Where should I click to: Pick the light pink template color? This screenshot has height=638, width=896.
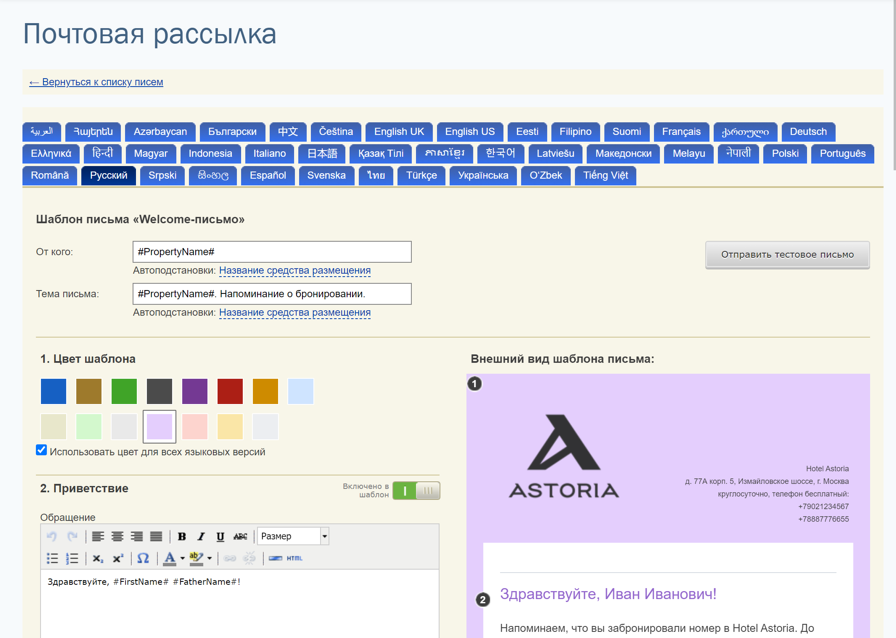pyautogui.click(x=195, y=426)
